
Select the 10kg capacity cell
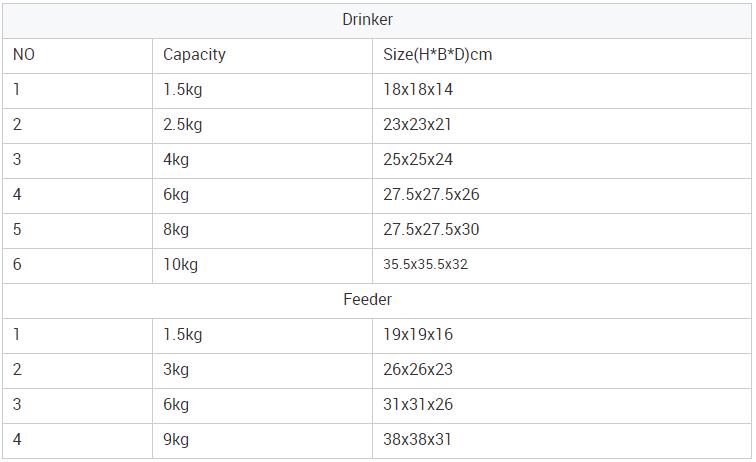pos(181,265)
